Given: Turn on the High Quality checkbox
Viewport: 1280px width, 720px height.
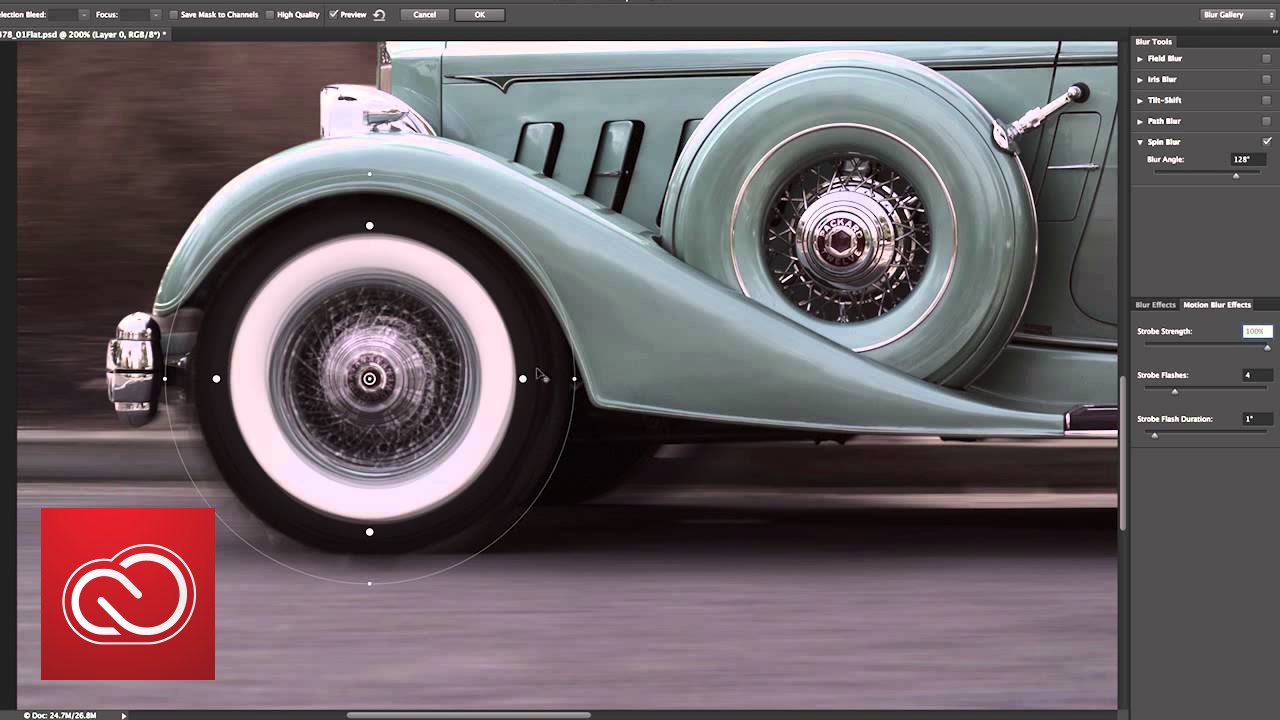Looking at the screenshot, I should point(270,15).
